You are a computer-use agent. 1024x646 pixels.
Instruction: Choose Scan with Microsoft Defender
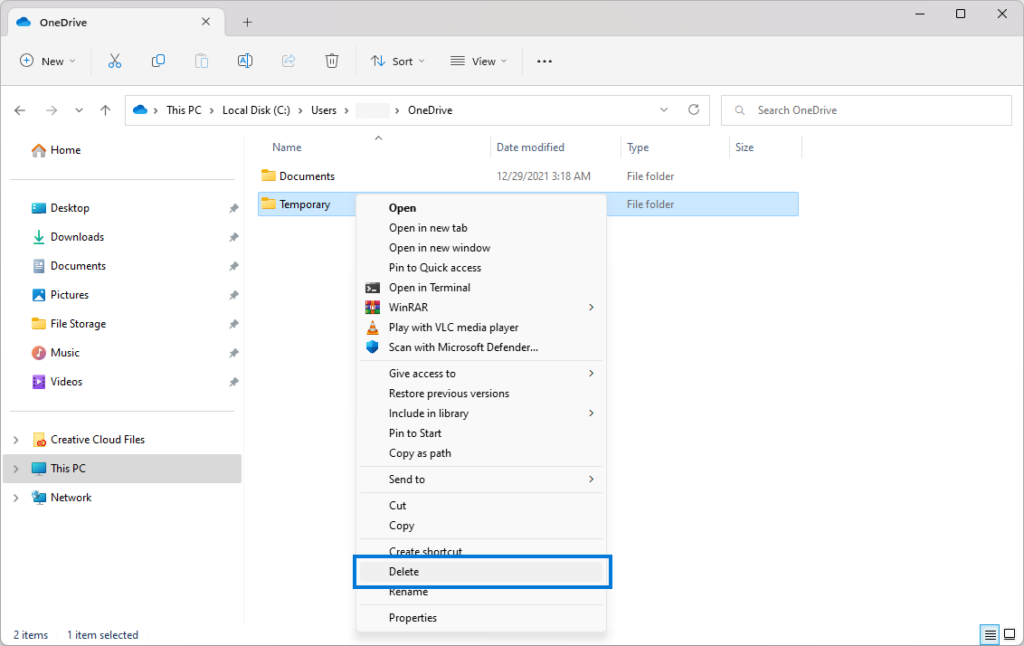481,347
